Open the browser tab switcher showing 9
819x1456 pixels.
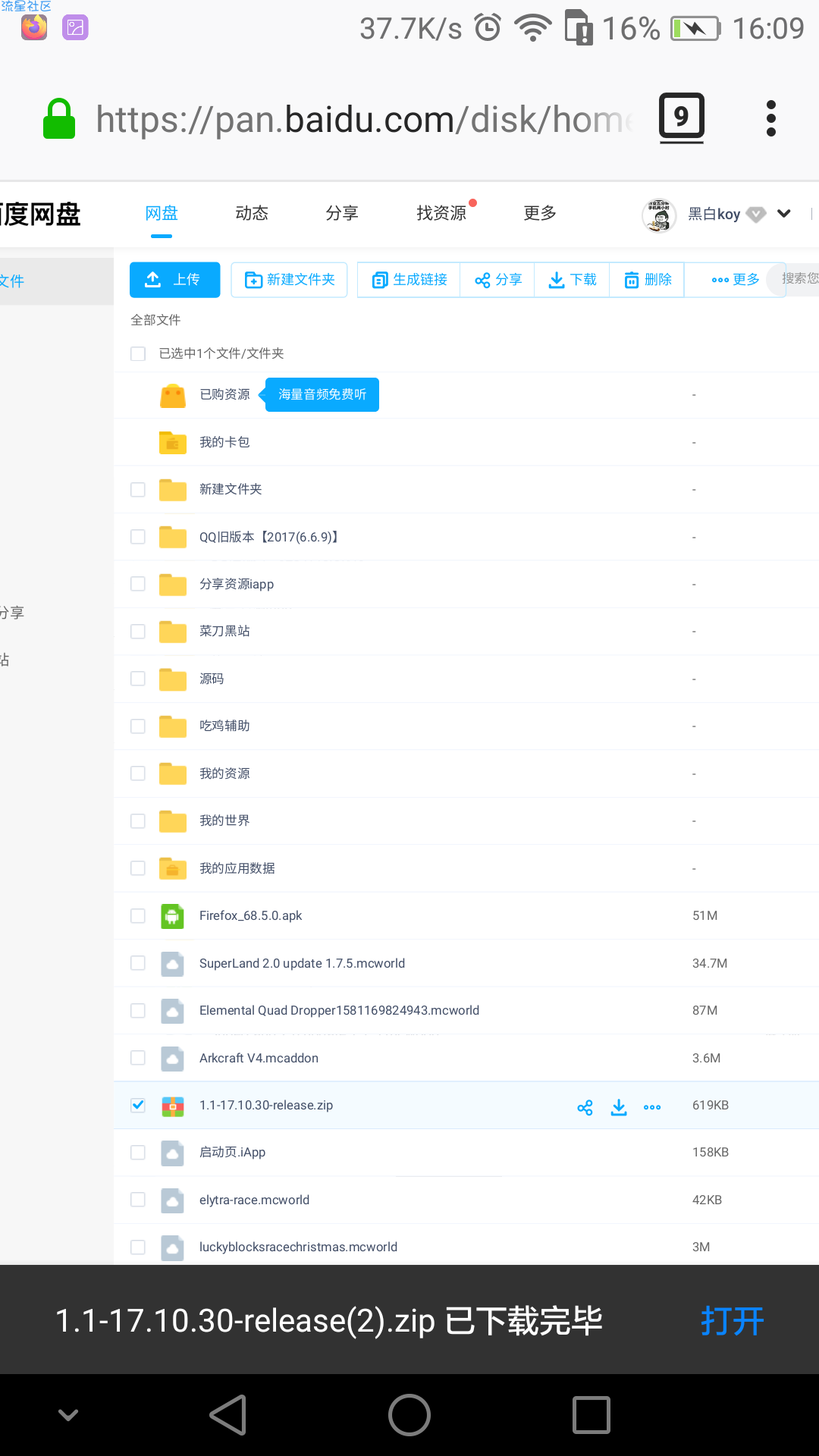681,118
